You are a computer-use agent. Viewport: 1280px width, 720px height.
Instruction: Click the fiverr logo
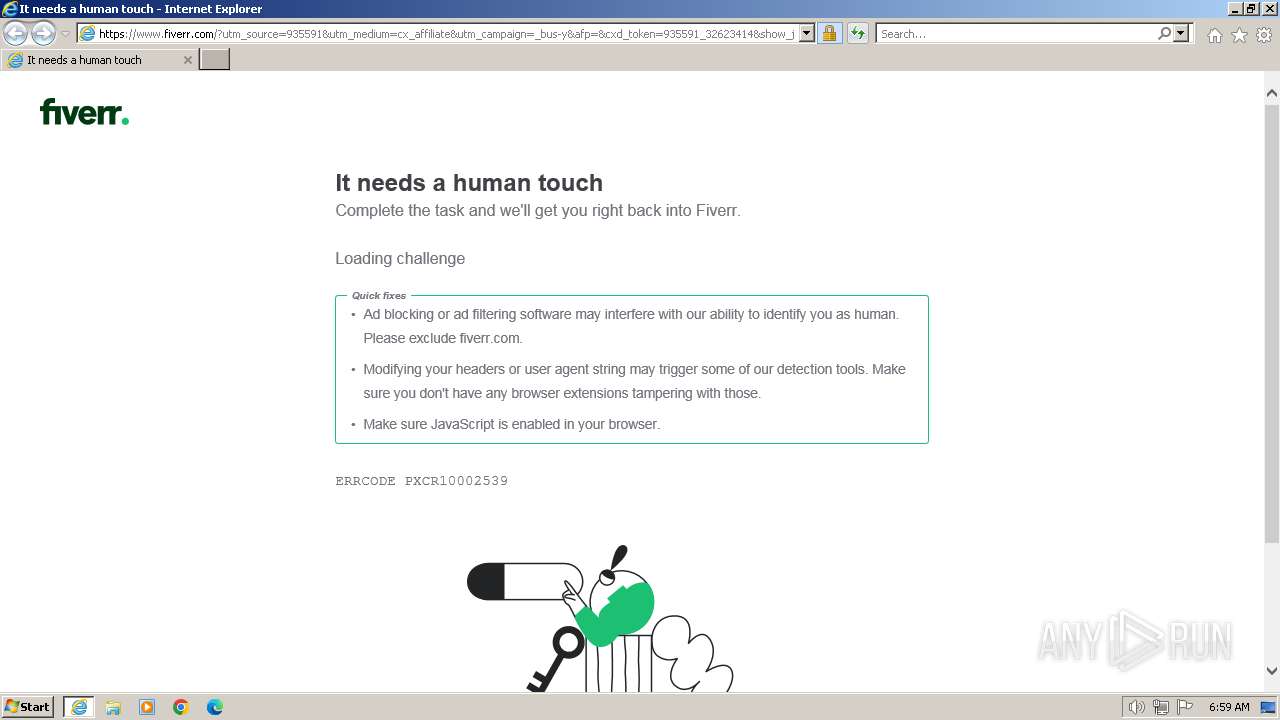tap(84, 111)
